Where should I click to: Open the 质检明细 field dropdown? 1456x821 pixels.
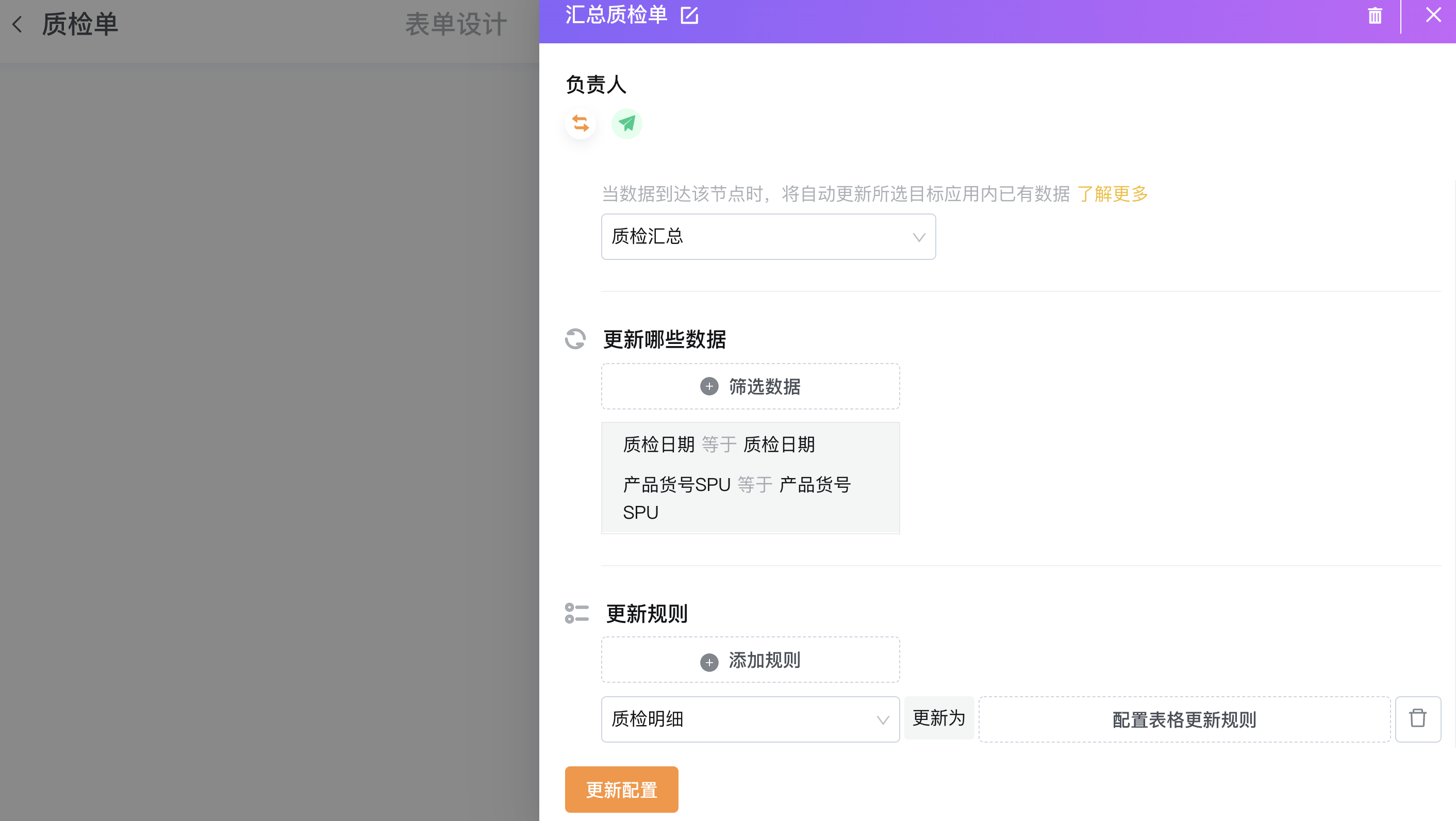750,719
